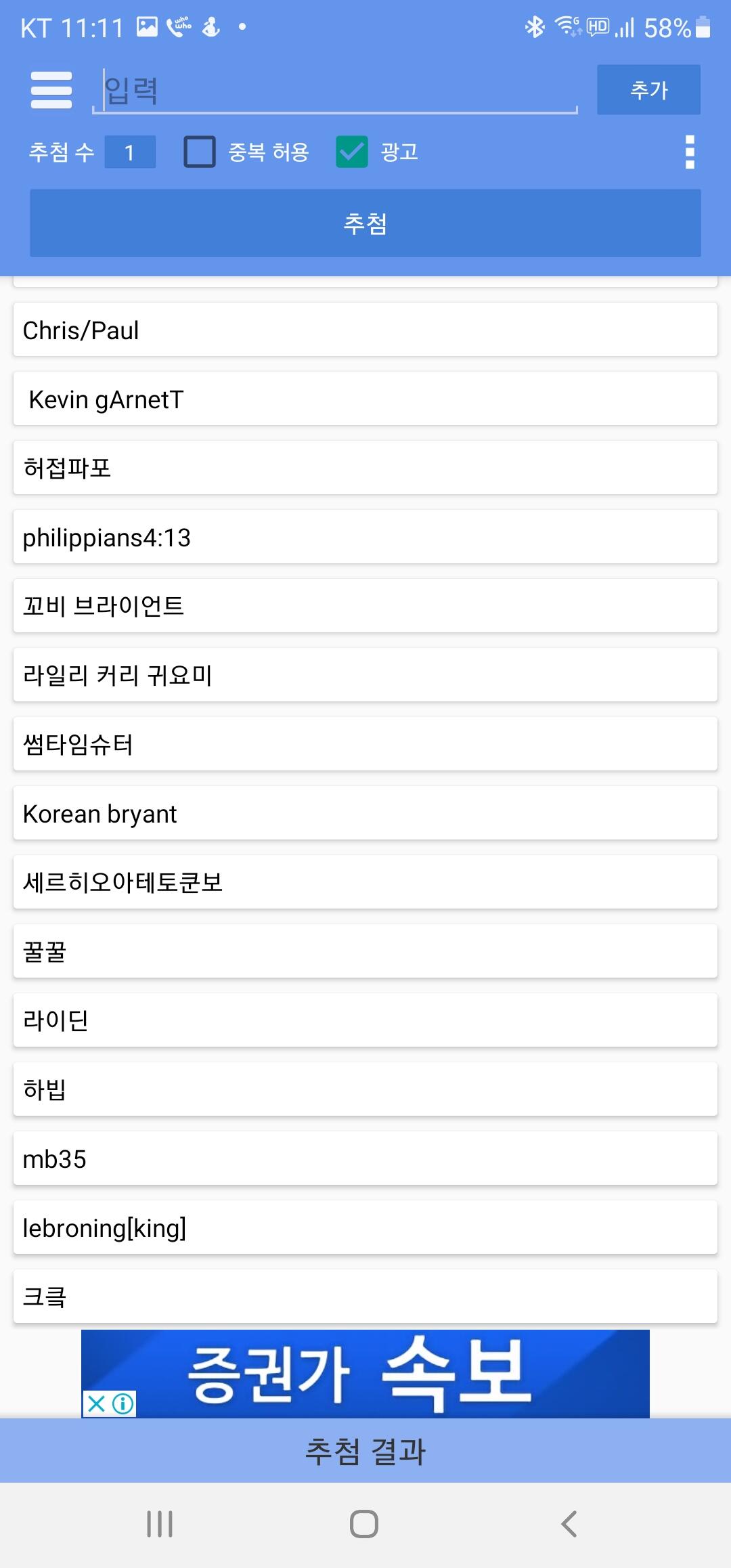This screenshot has width=731, height=1568.
Task: Select the Korean bryant entry
Action: (x=365, y=813)
